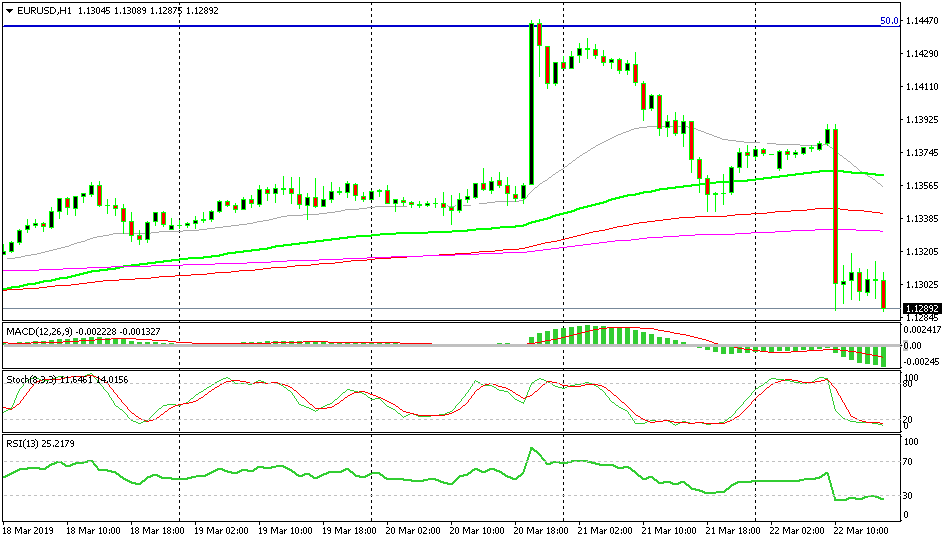Select the 1.14290 price axis label
Screen dimensions: 943x542
click(922, 54)
